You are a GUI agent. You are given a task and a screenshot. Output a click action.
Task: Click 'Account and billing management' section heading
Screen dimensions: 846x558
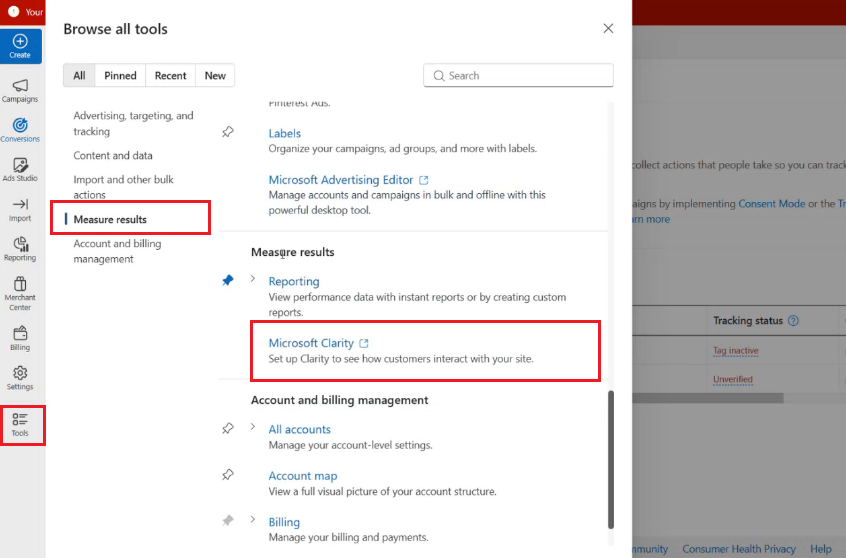pyautogui.click(x=339, y=400)
